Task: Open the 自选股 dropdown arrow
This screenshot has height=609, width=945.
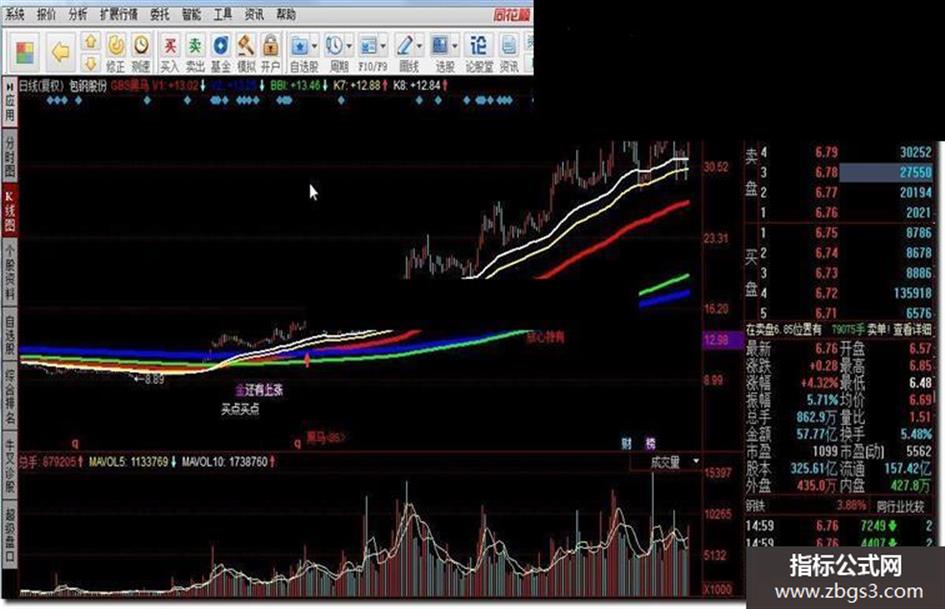Action: 314,46
